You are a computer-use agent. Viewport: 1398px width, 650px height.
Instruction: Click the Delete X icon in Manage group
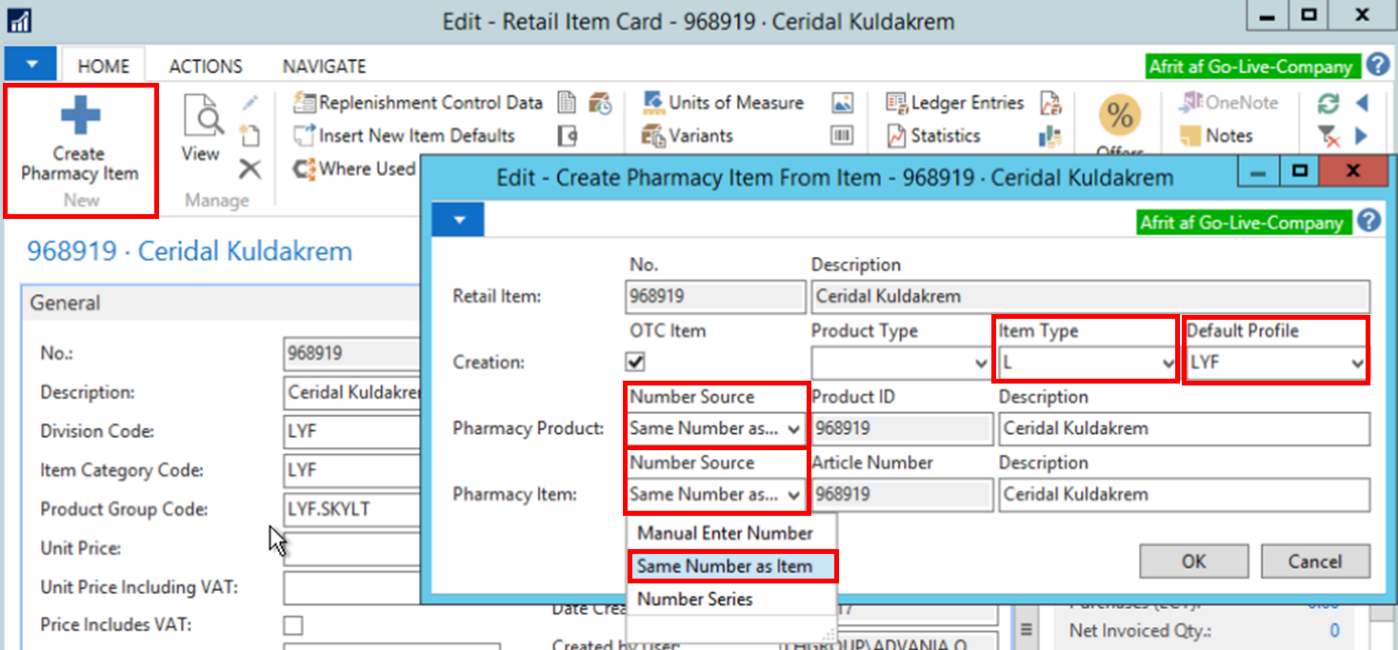tap(249, 169)
